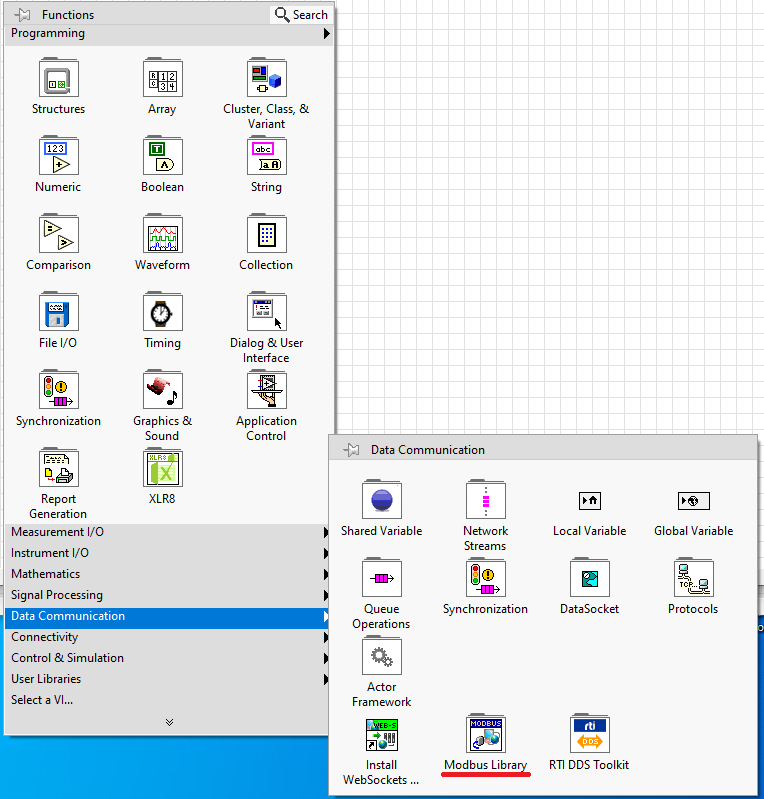Open the Modbus Library subpalette
The width and height of the screenshot is (764, 799).
pos(486,734)
